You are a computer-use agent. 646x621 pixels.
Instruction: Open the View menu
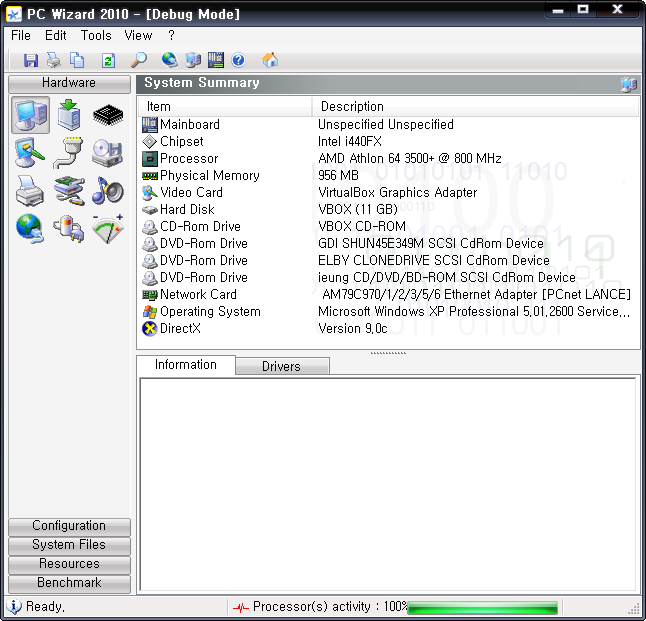click(138, 35)
